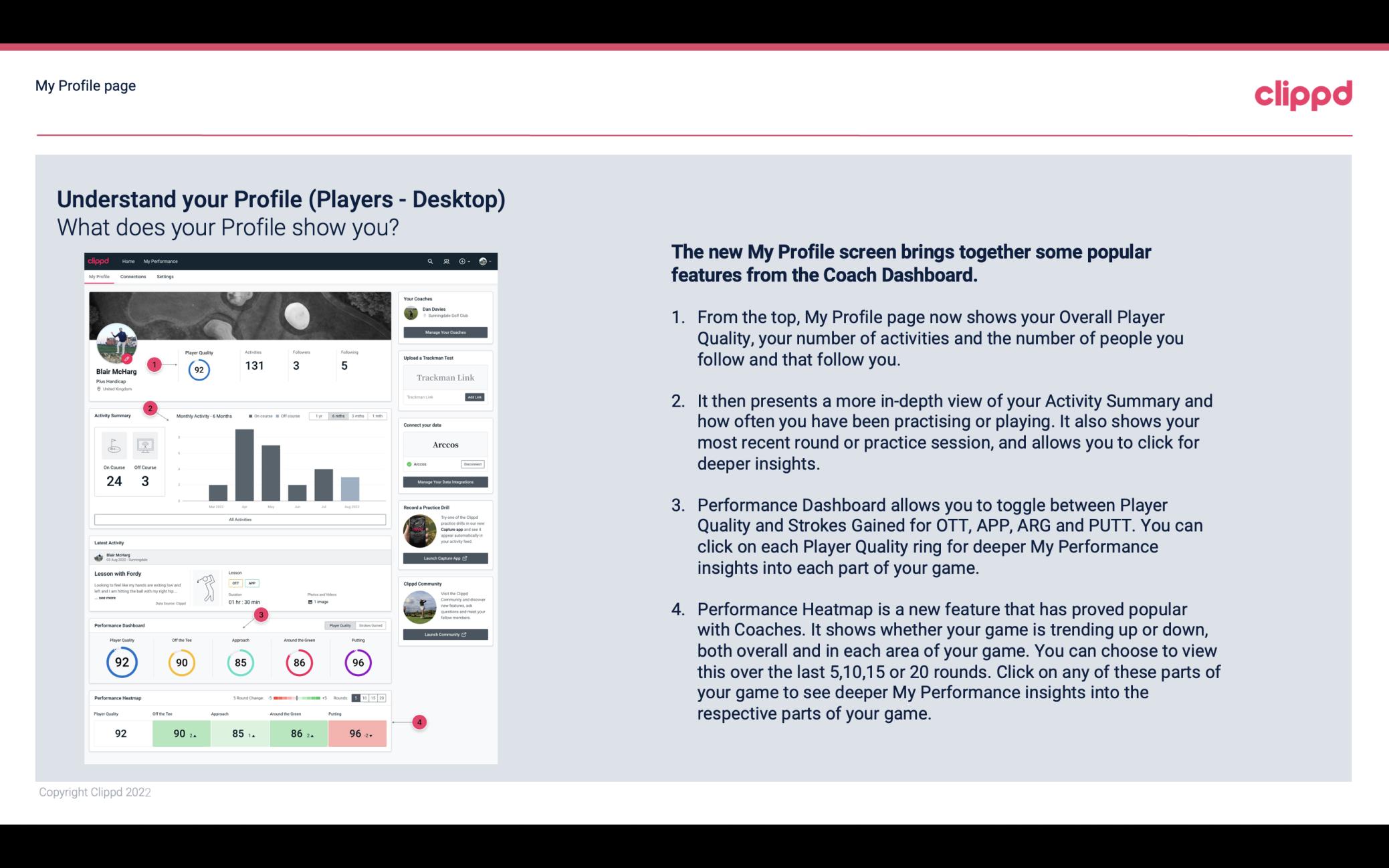Expand the round range selector for Heatmap

point(372,698)
